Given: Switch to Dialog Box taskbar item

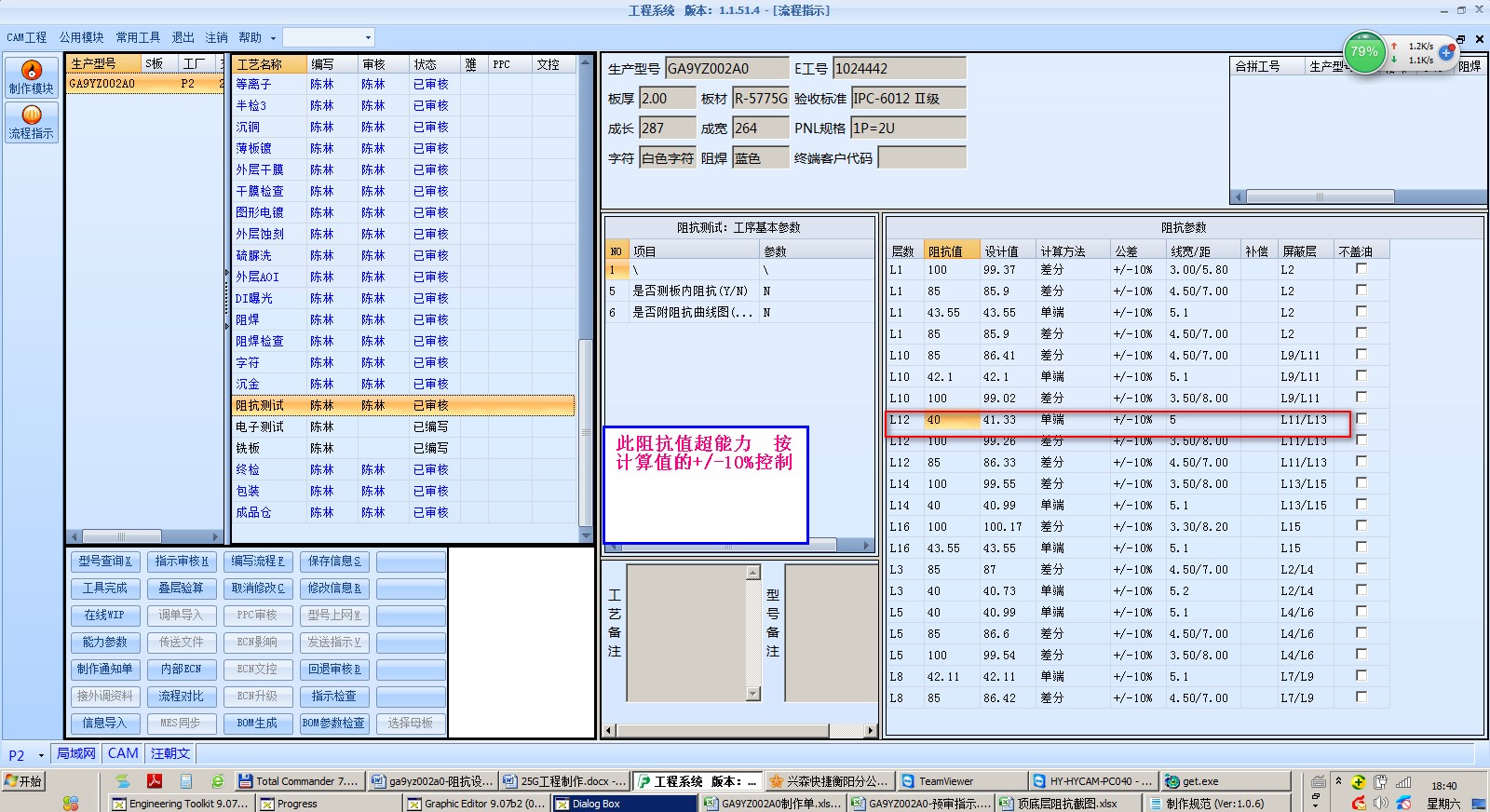Looking at the screenshot, I should (x=624, y=803).
